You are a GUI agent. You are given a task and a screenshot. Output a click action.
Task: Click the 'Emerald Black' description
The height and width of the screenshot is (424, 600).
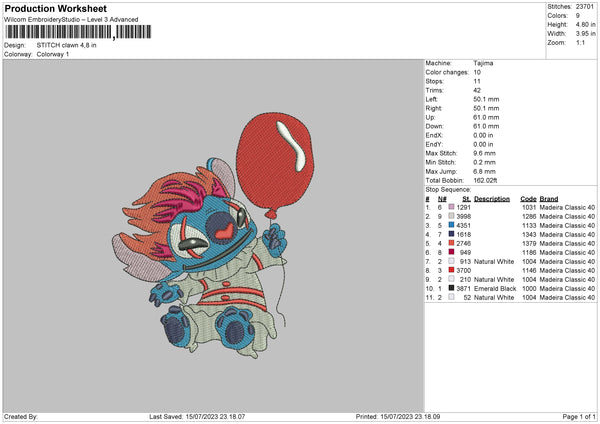(x=495, y=288)
